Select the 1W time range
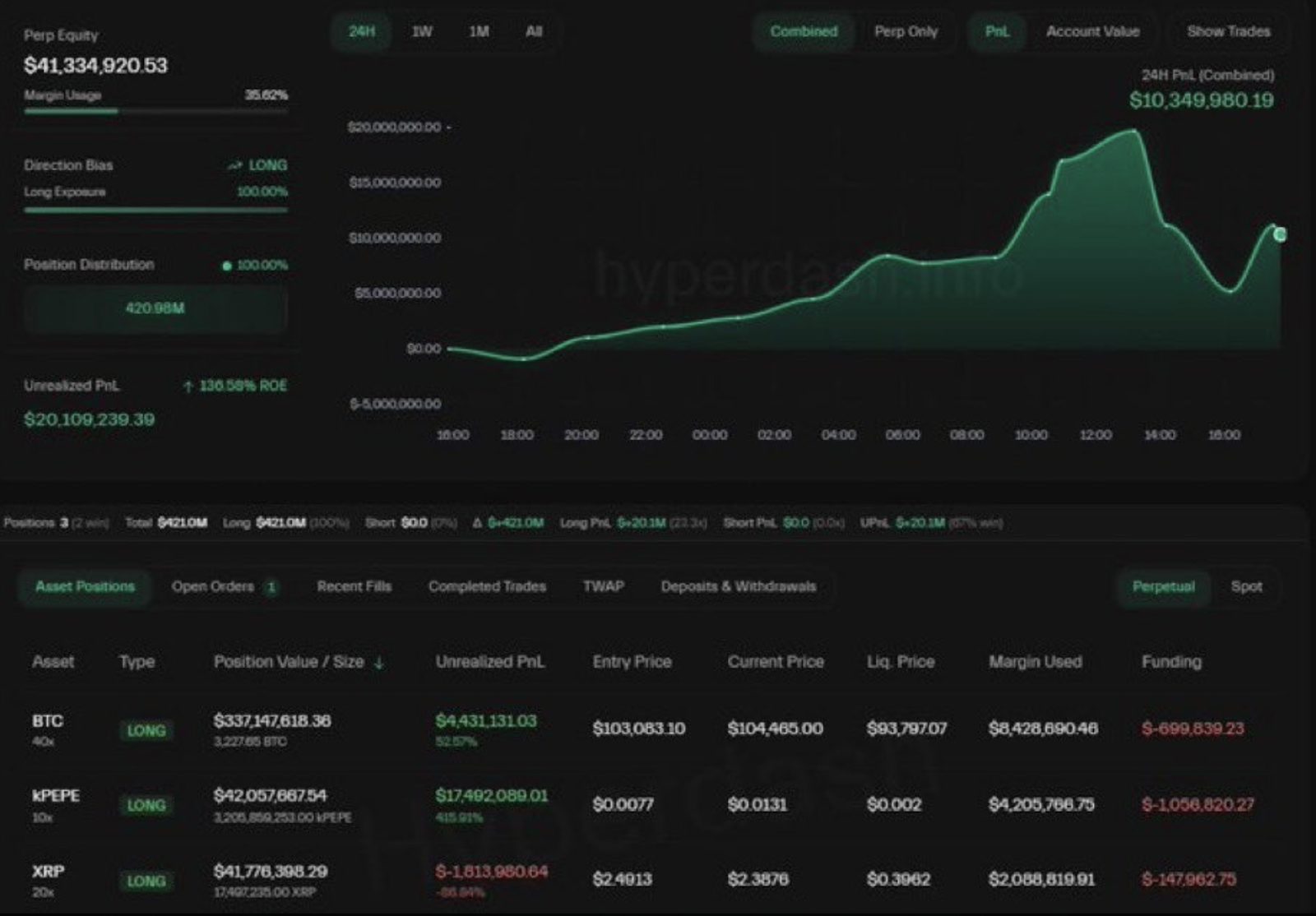The height and width of the screenshot is (916, 1316). [422, 32]
